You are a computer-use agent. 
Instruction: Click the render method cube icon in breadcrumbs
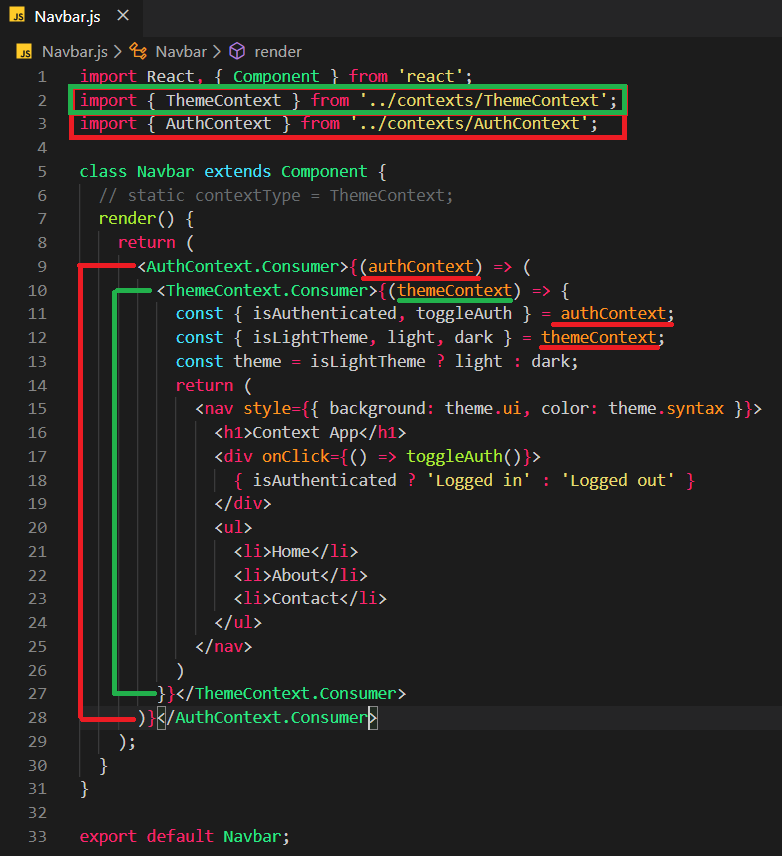(237, 51)
